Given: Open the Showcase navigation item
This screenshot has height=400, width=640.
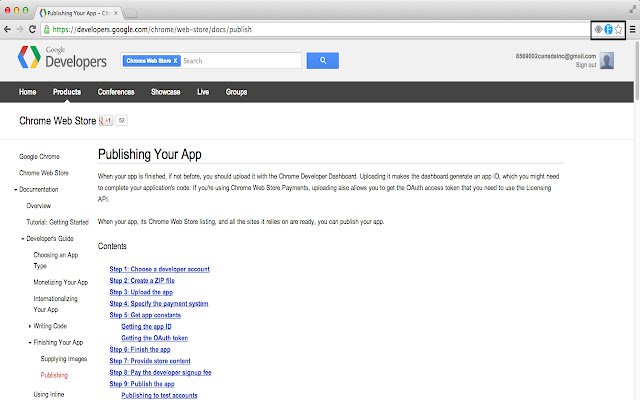Looking at the screenshot, I should 166,92.
